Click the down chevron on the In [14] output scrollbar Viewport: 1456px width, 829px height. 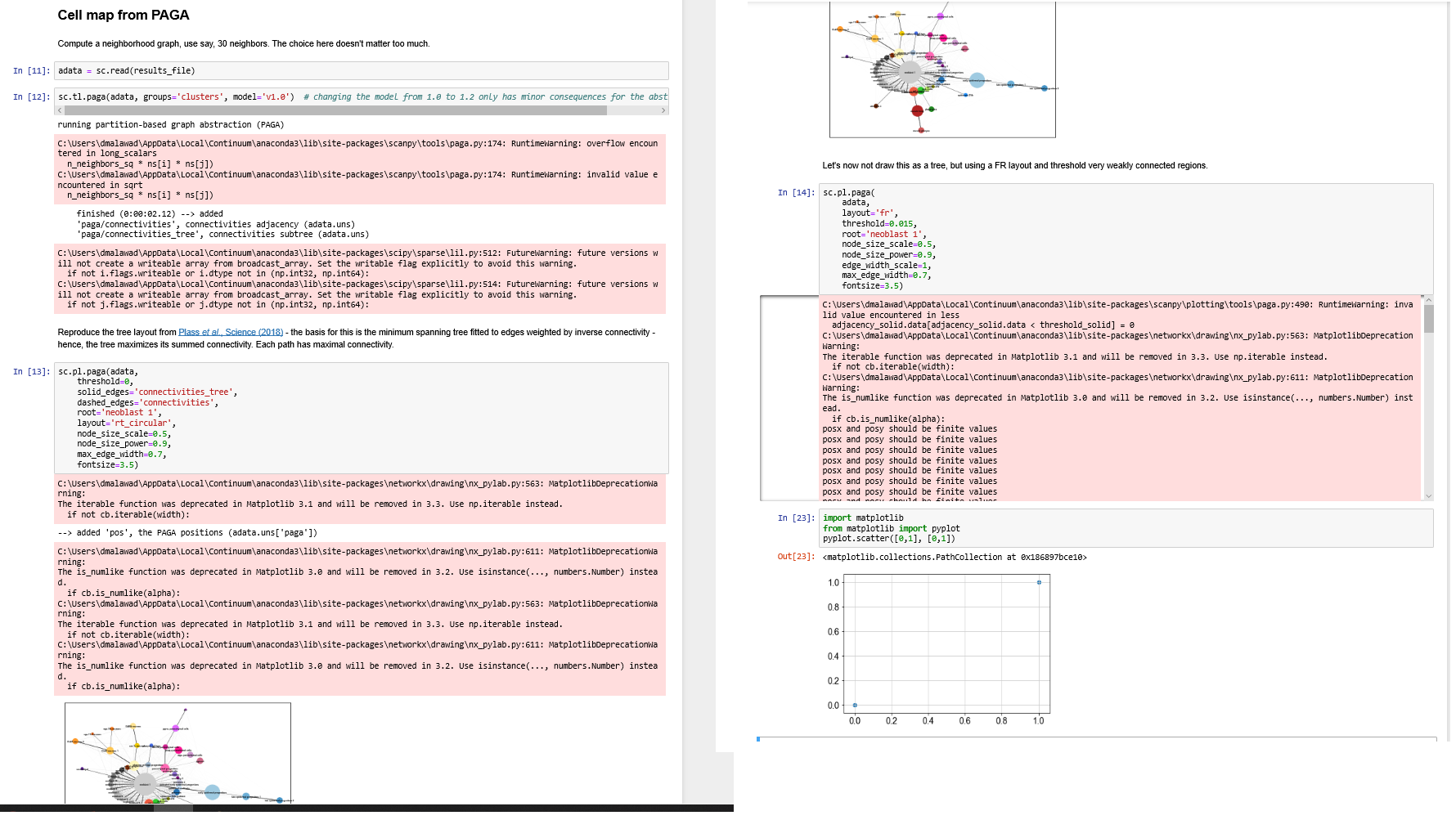pyautogui.click(x=1429, y=495)
